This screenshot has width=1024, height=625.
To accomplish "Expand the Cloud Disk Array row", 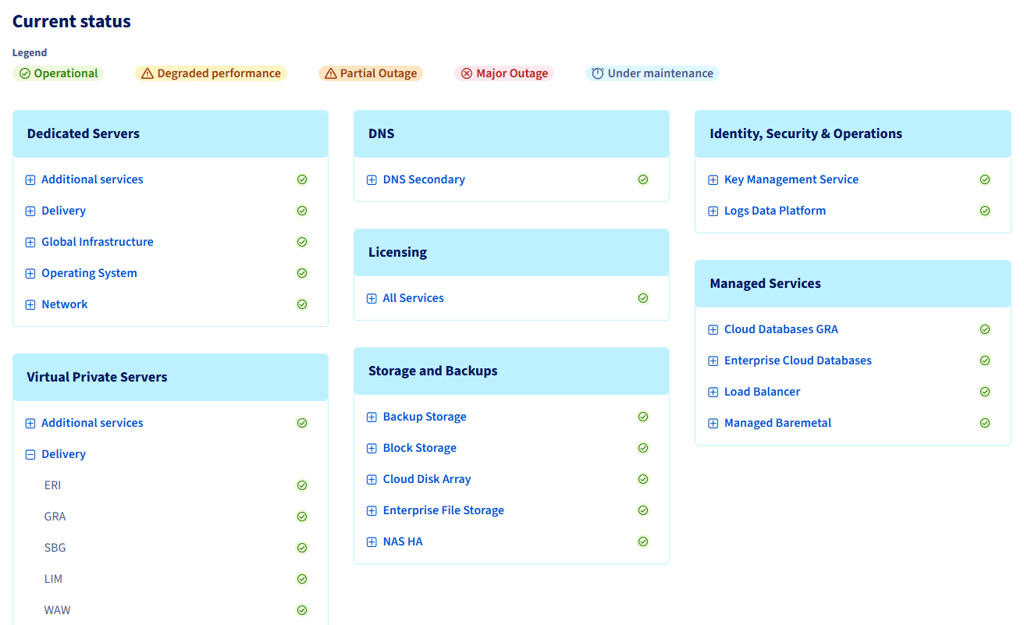I will click(x=372, y=479).
